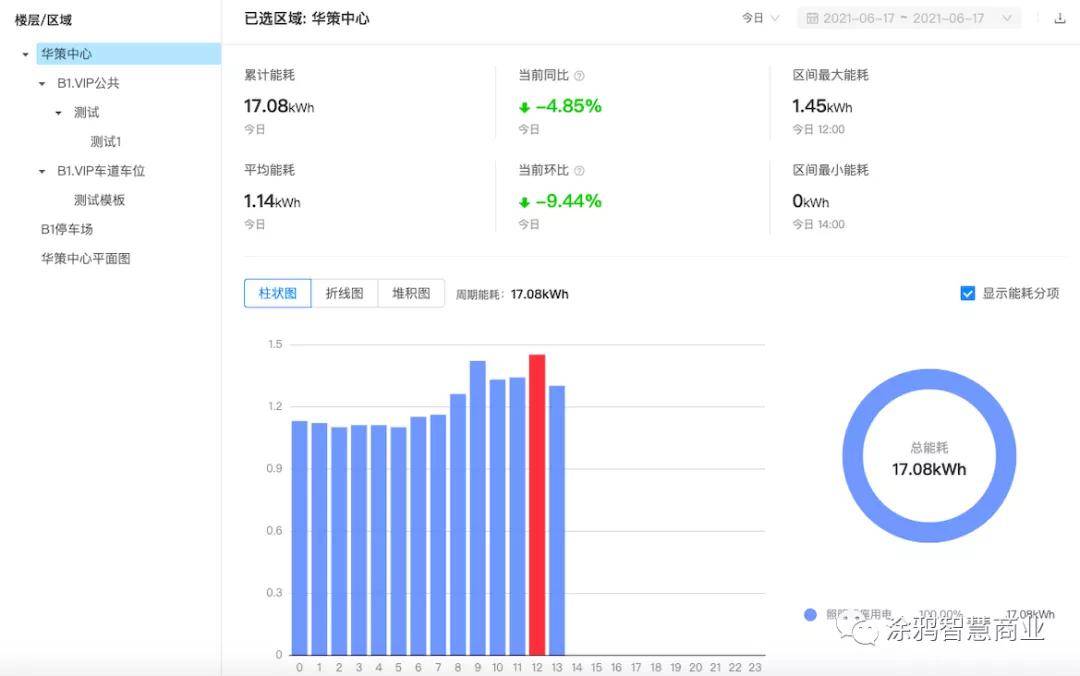Click the 1.45kWh maximum energy value
Viewport: 1080px width, 676px height.
[822, 106]
